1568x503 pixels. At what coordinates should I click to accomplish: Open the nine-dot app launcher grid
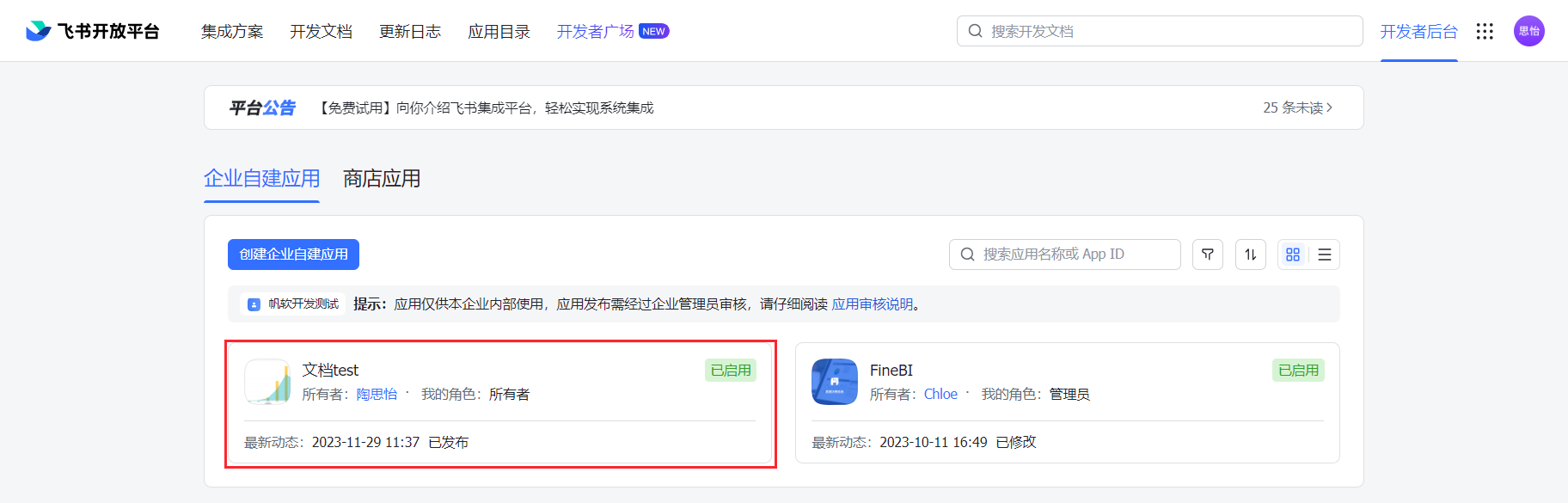coord(1485,31)
